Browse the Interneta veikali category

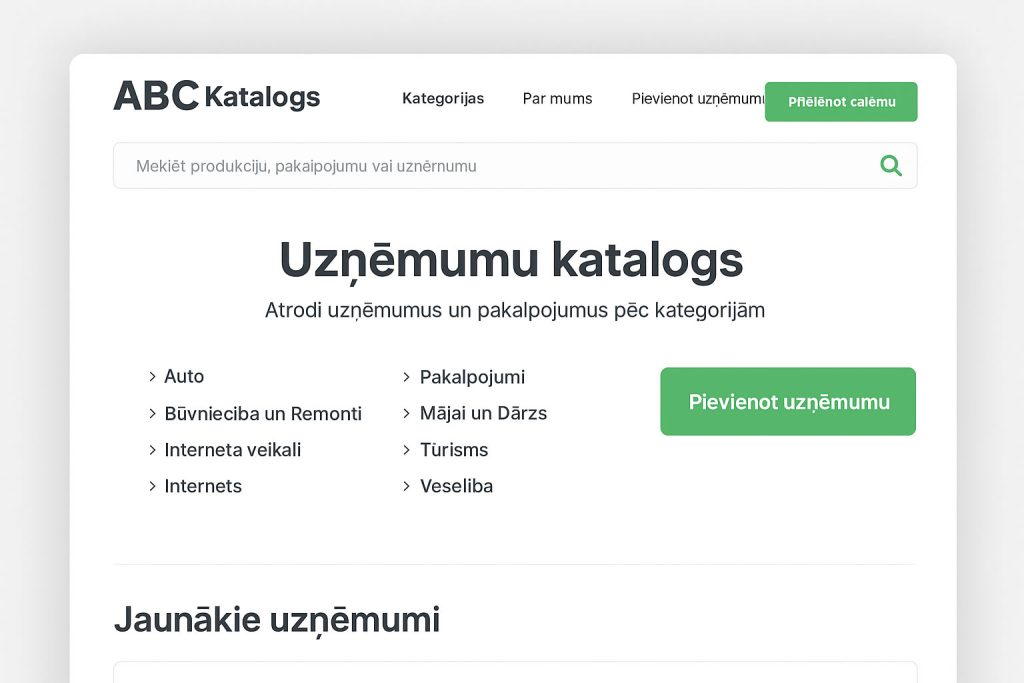pos(233,450)
